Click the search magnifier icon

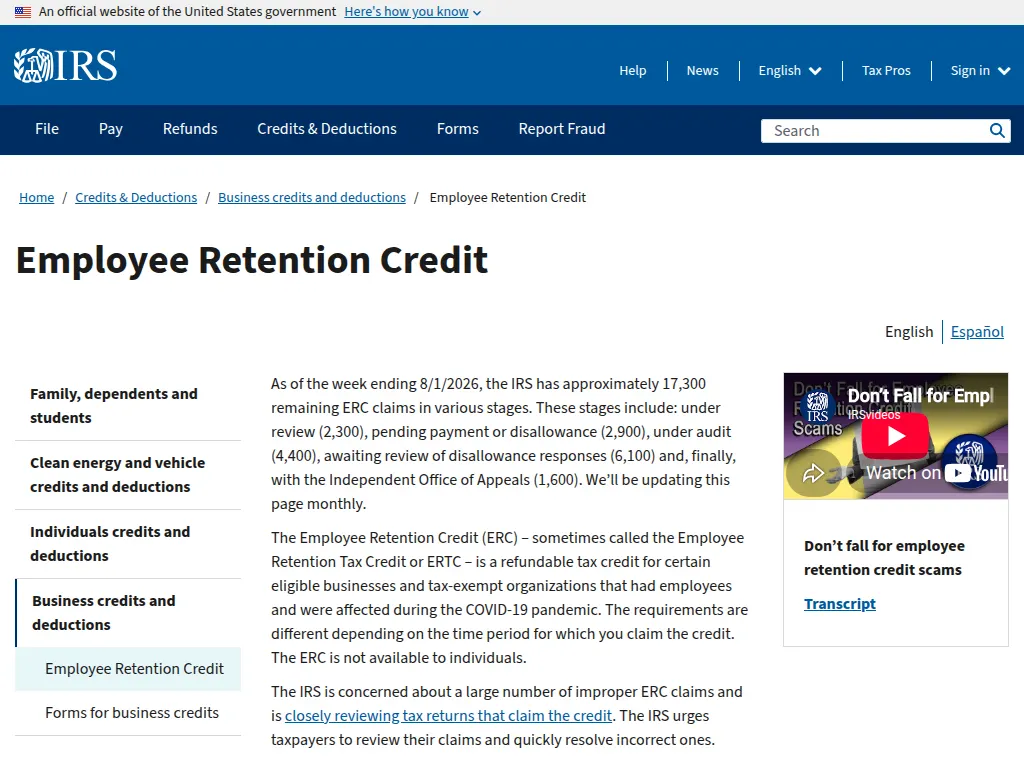coord(997,131)
